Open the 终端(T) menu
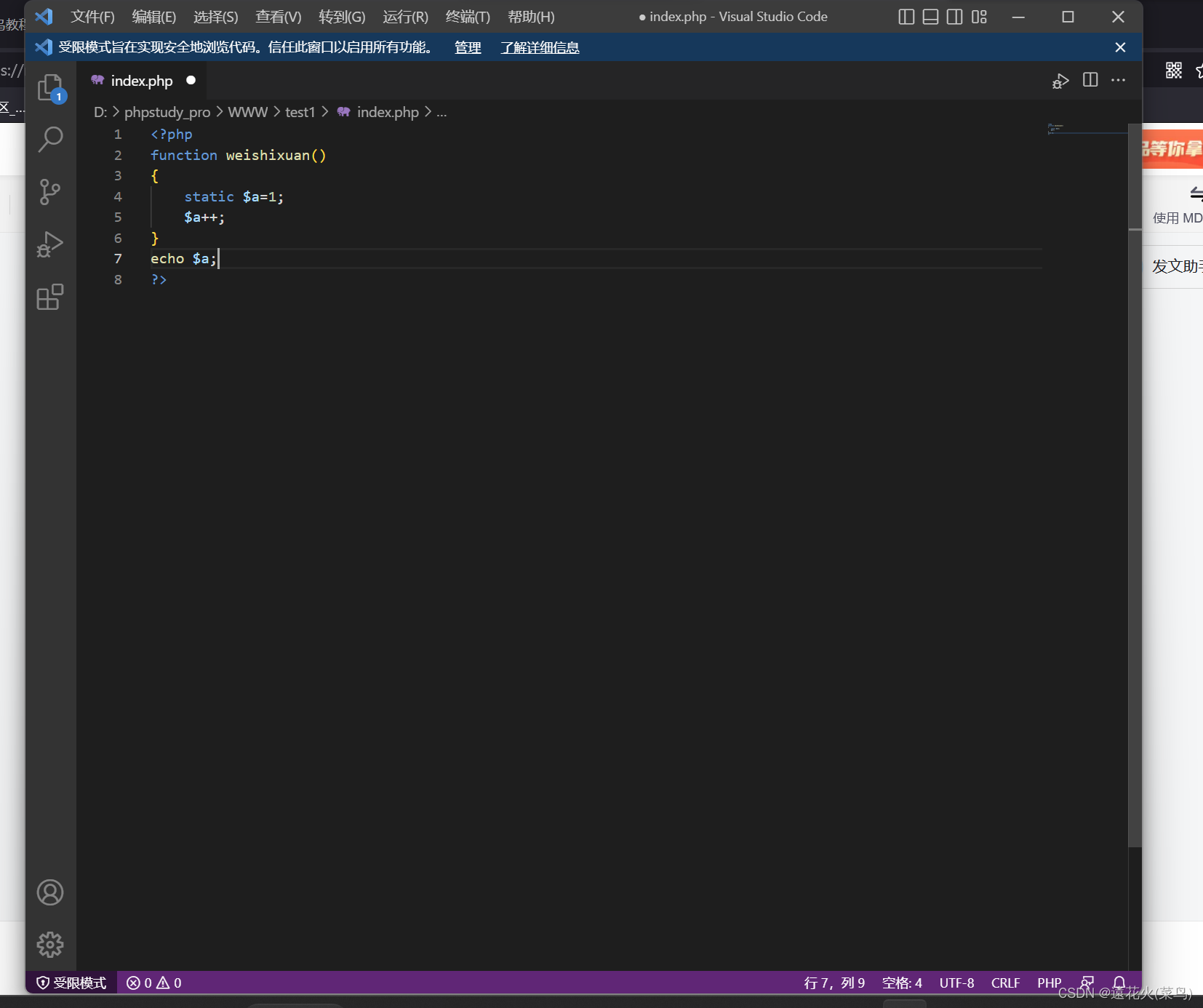1203x1008 pixels. pos(468,17)
